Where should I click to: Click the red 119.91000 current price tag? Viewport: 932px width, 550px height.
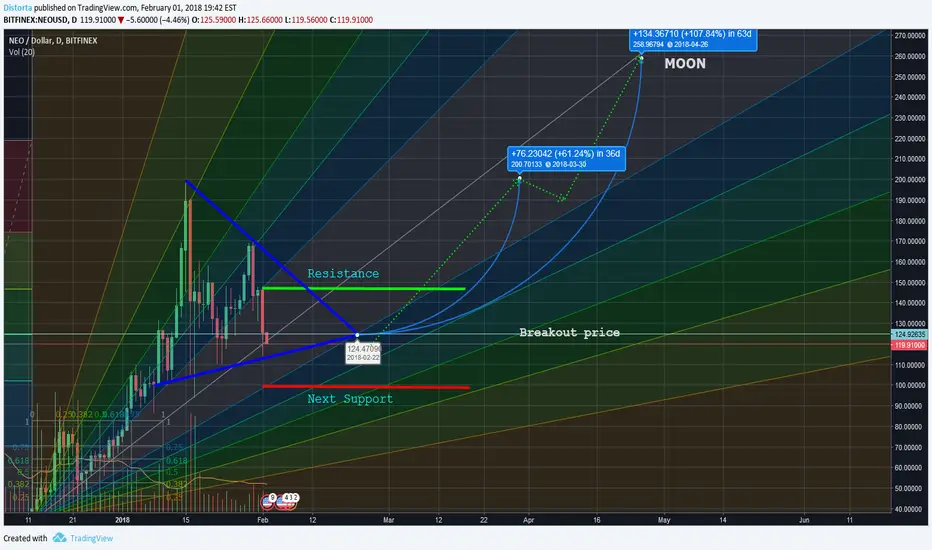[909, 345]
